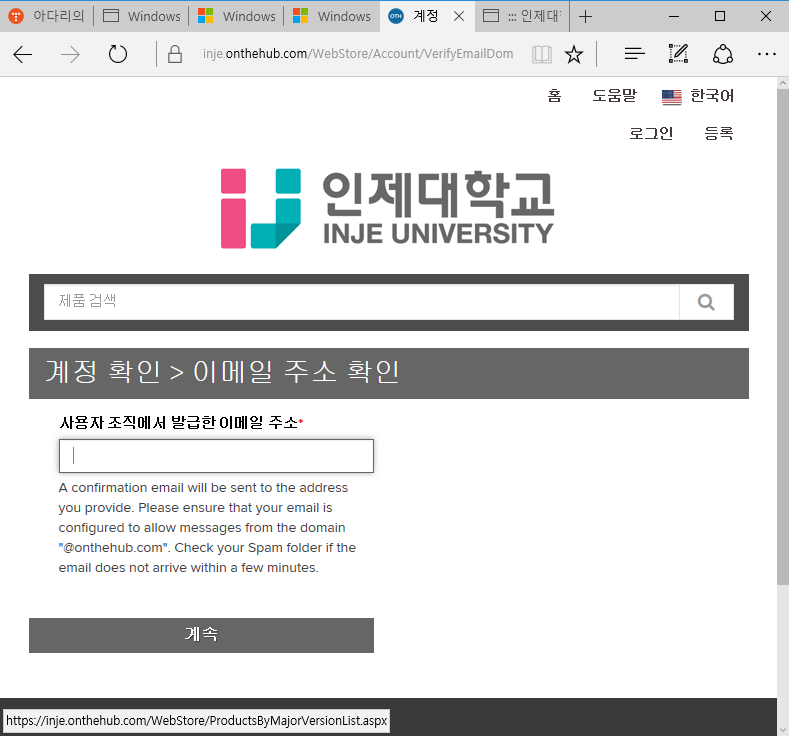Go back with the browser back arrow
789x736 pixels.
[x=23, y=54]
